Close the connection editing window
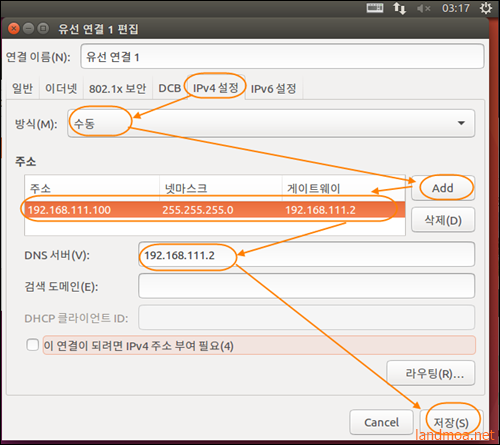This screenshot has width=500, height=445. tap(14, 29)
